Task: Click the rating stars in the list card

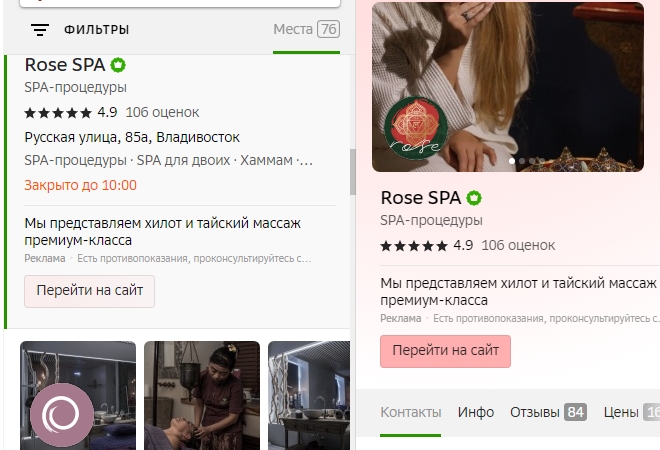Action: (57, 112)
